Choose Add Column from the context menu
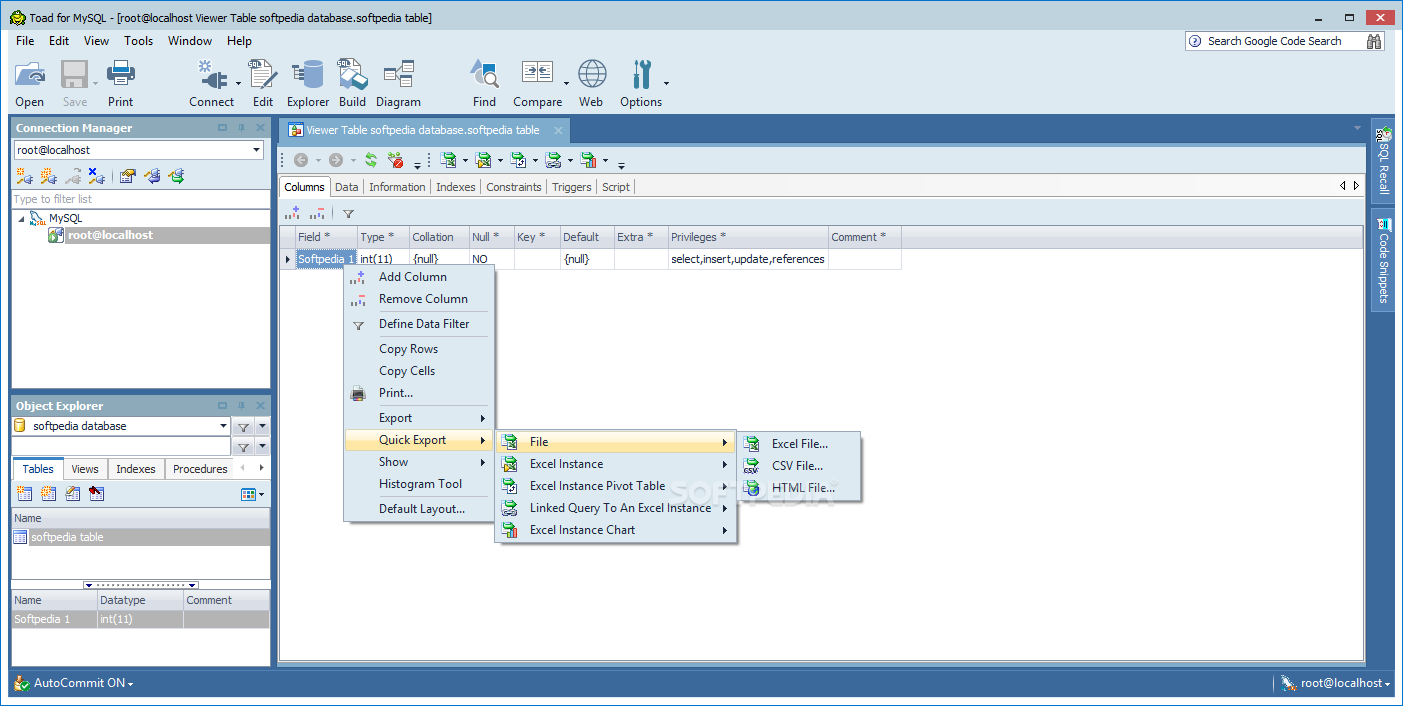The image size is (1403, 706). [x=419, y=277]
